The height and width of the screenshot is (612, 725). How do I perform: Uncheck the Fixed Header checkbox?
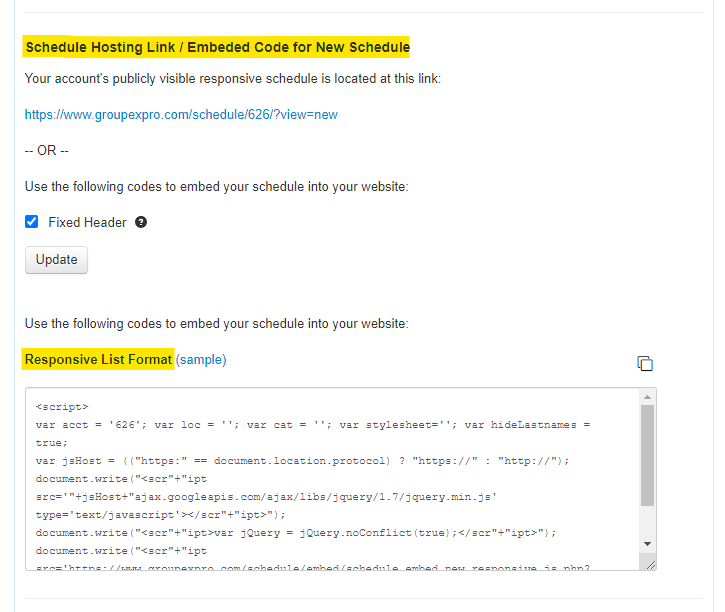coord(31,222)
